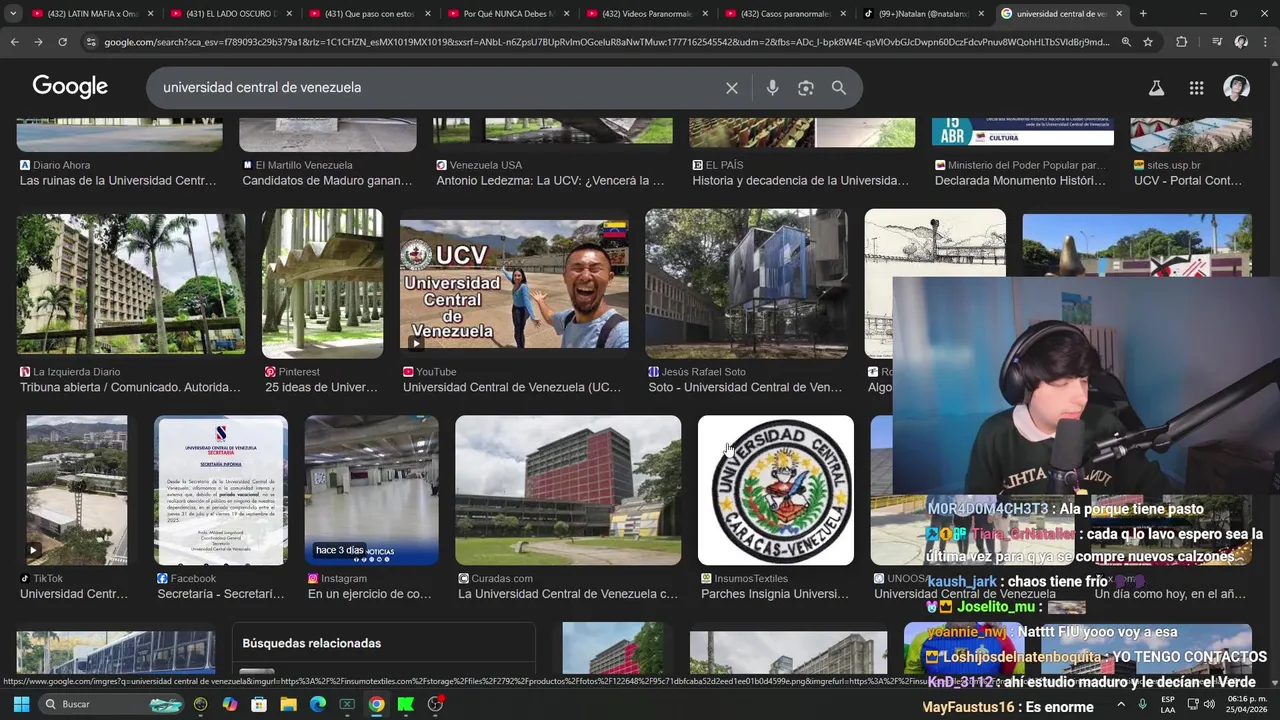Go to Google logo homepage
Screen dimensions: 1280x720
pos(70,87)
